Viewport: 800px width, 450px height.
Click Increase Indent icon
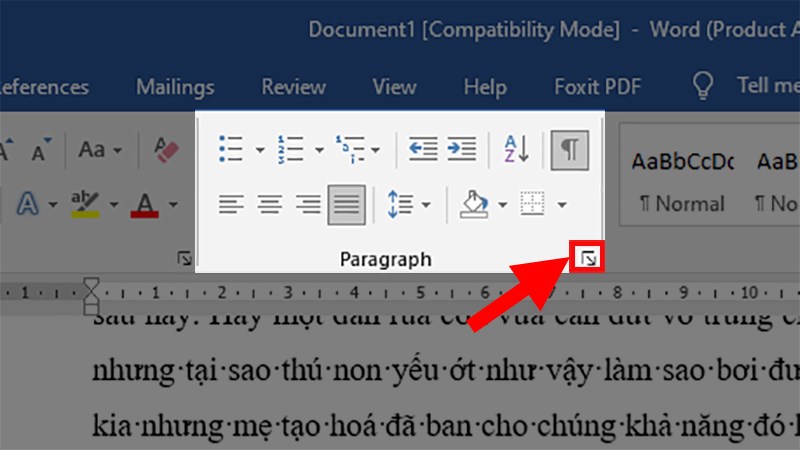click(x=462, y=149)
